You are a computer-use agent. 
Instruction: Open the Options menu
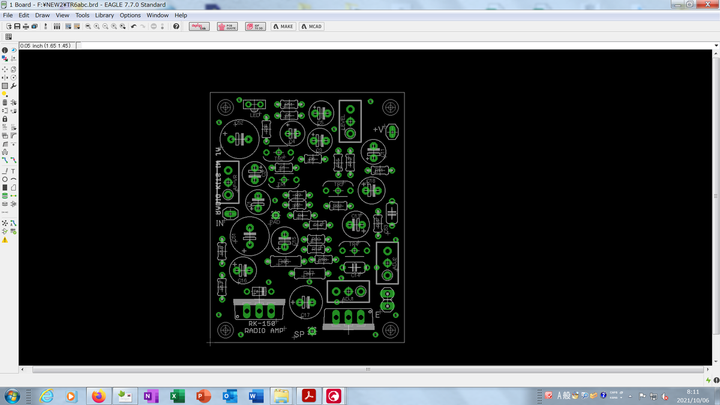pyautogui.click(x=130, y=16)
